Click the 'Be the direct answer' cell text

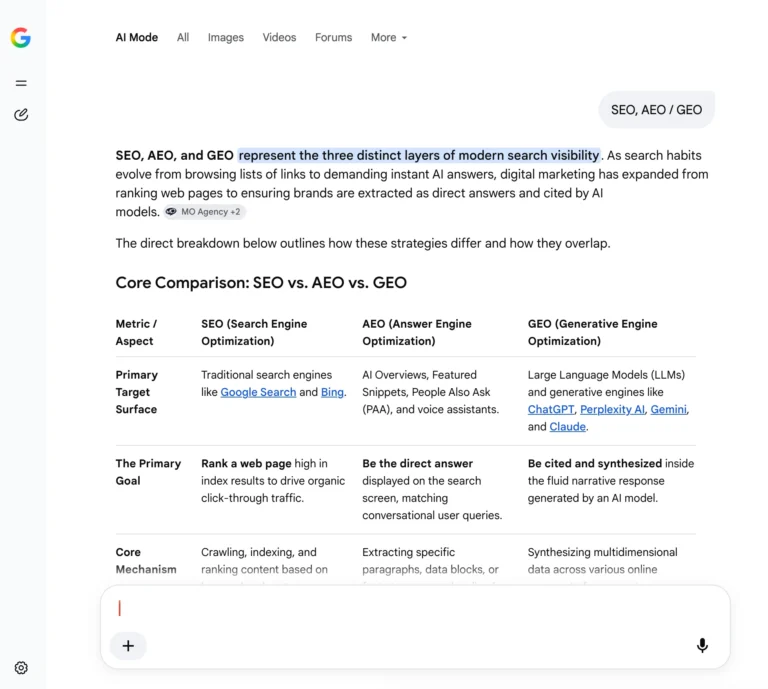[x=417, y=464]
